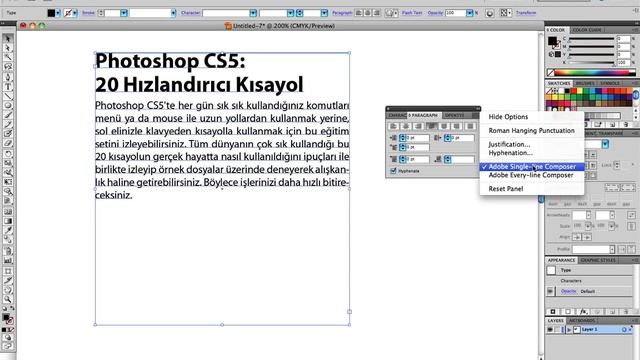Open the fill color dropdown in control bar
The width and height of the screenshot is (640, 360).
[58, 13]
